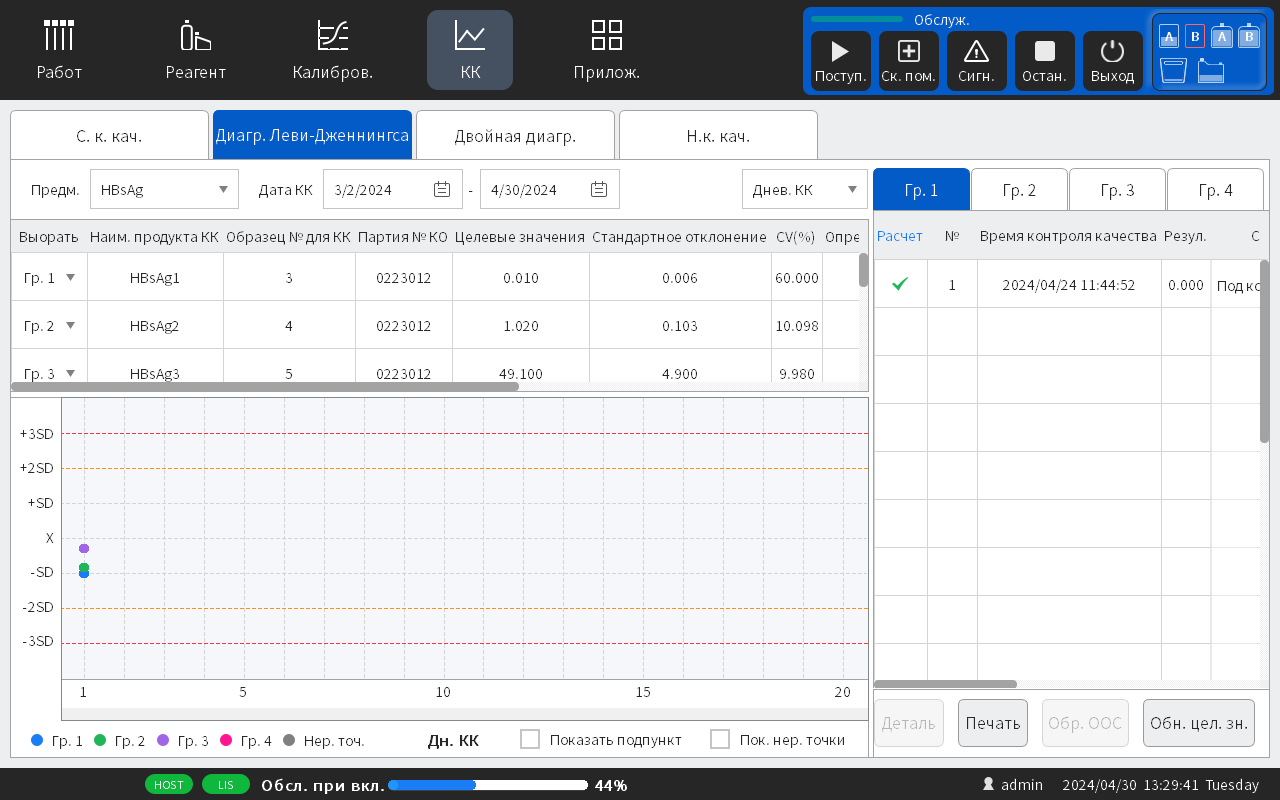The width and height of the screenshot is (1280, 800).
Task: Click the gray Нер. точ. legend dot
Action: (x=289, y=740)
